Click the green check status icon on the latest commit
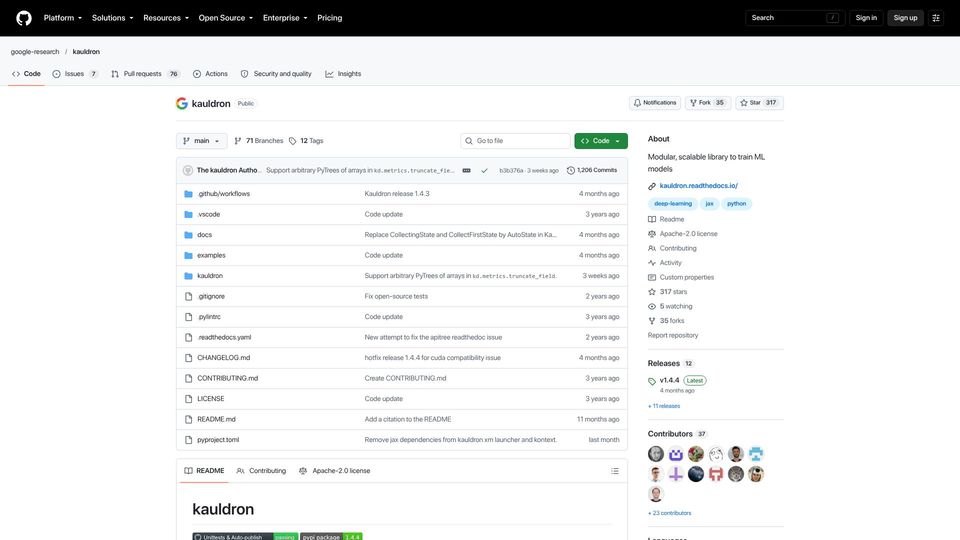Image resolution: width=960 pixels, height=540 pixels. pyautogui.click(x=484, y=170)
